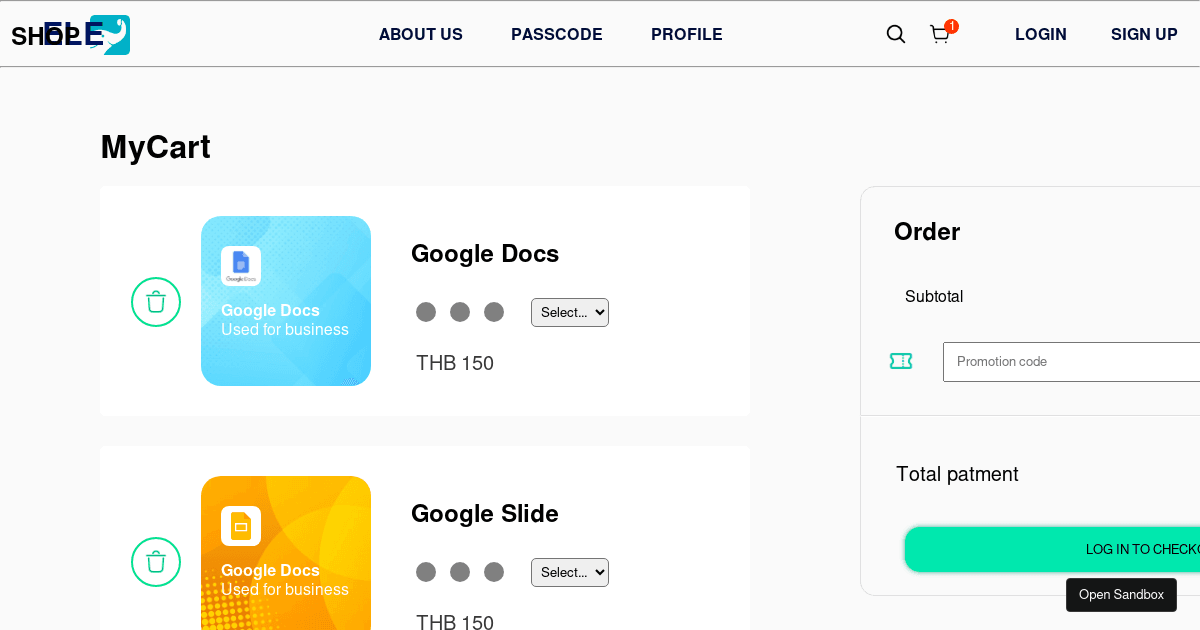1200x630 pixels.
Task: Select third gray dot of Google Slide
Action: pos(494,572)
